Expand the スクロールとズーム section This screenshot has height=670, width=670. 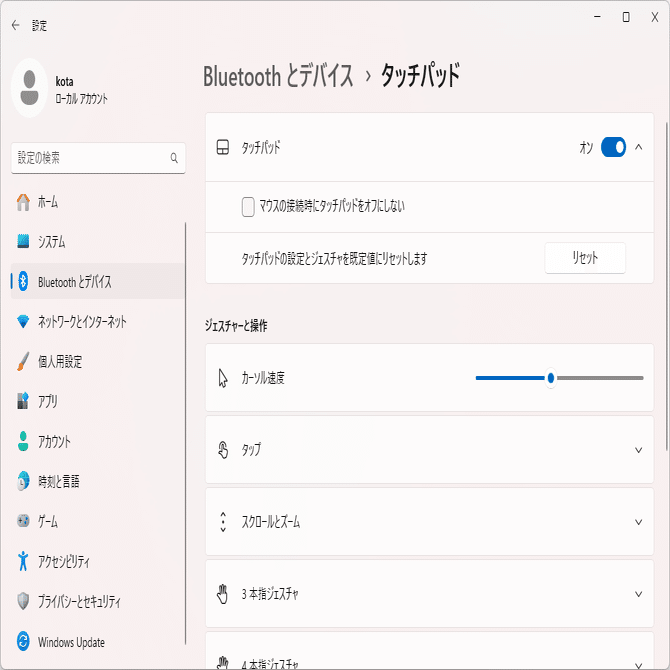[x=639, y=522]
